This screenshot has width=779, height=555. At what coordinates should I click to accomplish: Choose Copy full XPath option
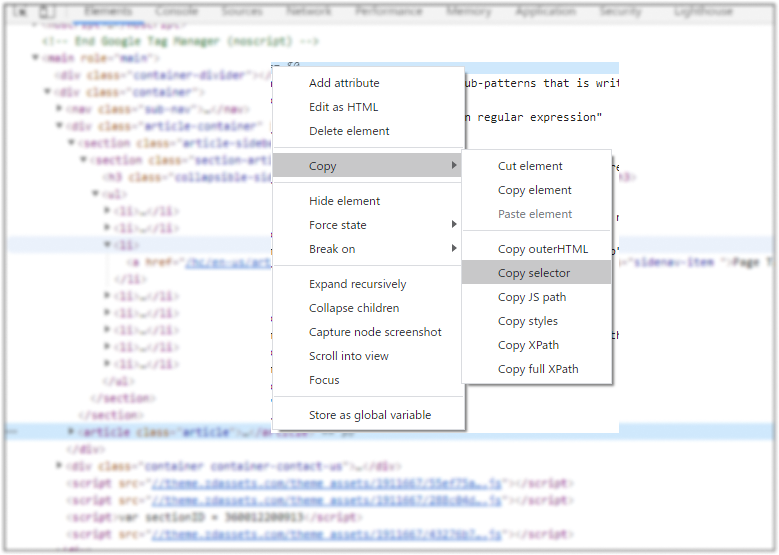point(538,369)
